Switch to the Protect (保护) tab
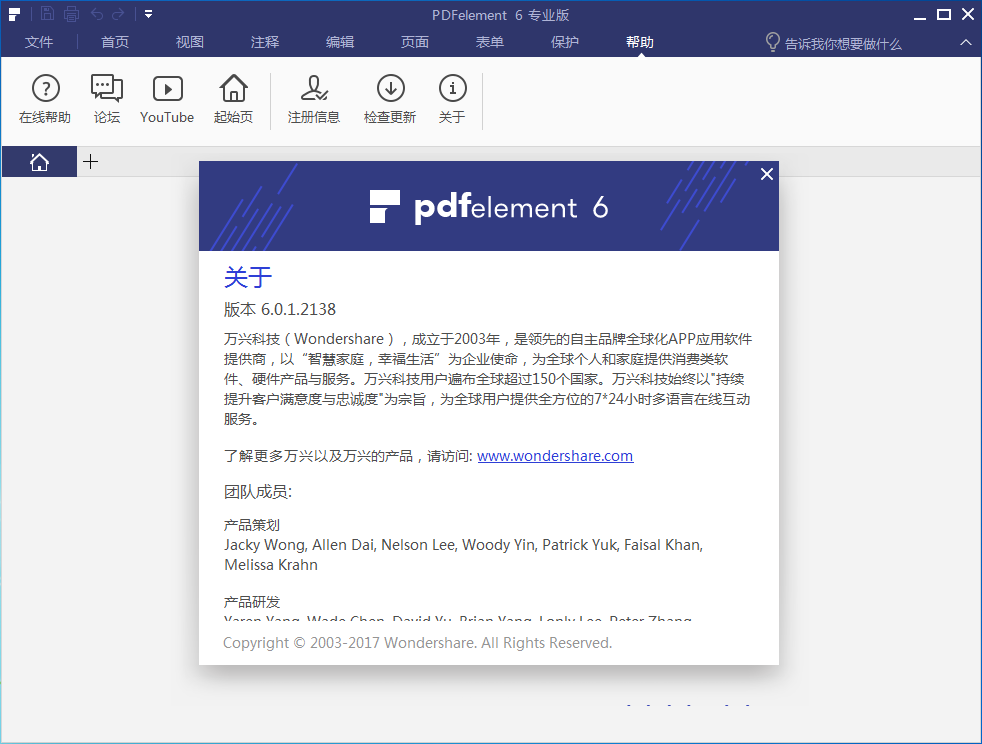Image resolution: width=982 pixels, height=744 pixels. tap(565, 42)
